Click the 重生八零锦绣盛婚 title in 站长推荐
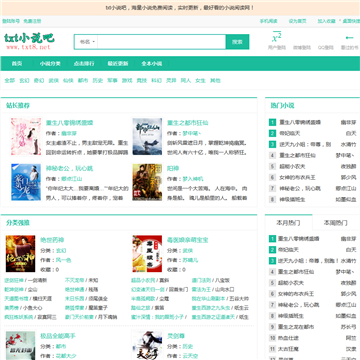The width and height of the screenshot is (360, 360). pyautogui.click(x=69, y=123)
